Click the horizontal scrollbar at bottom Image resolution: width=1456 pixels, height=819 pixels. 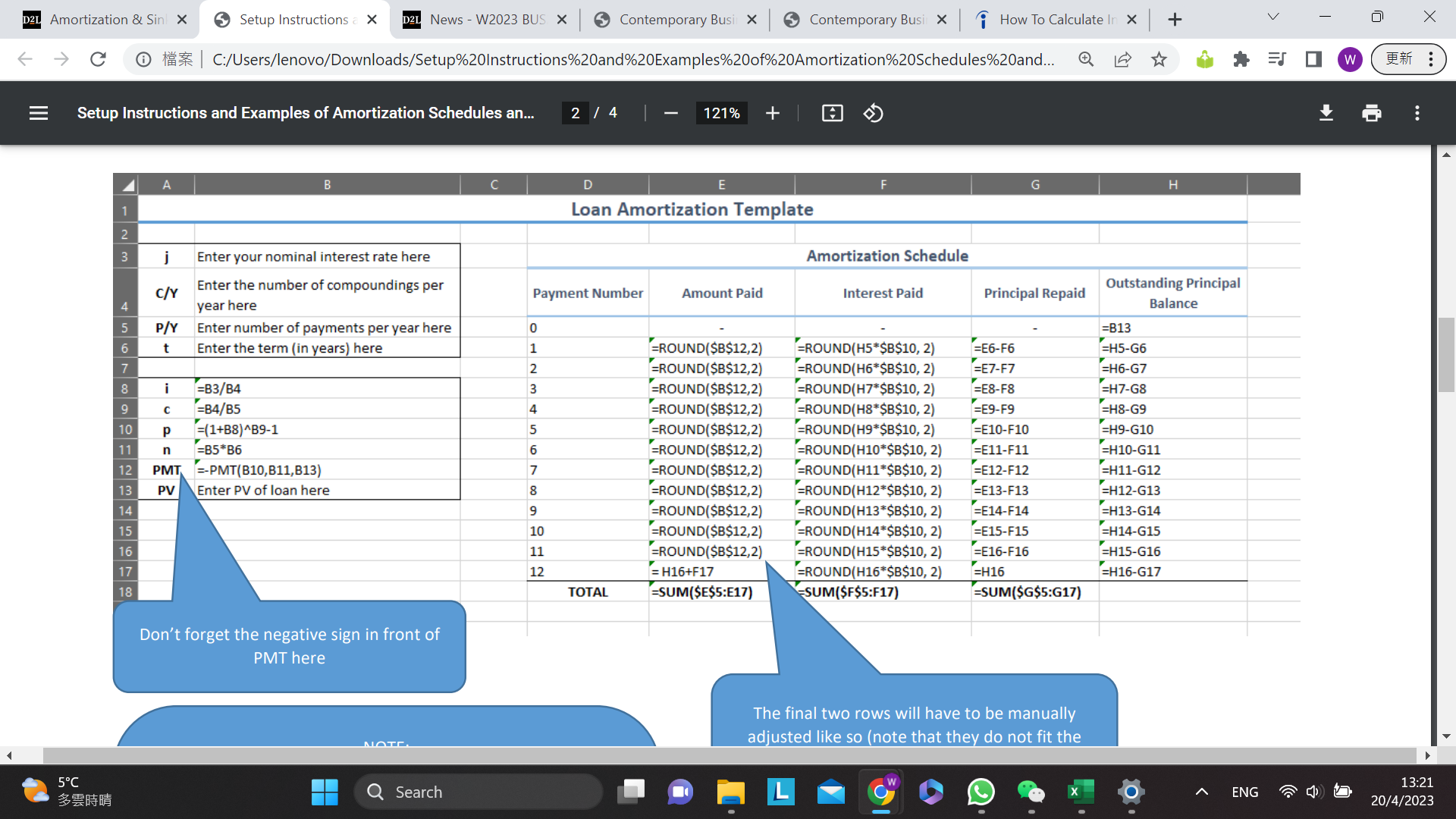coord(728,755)
